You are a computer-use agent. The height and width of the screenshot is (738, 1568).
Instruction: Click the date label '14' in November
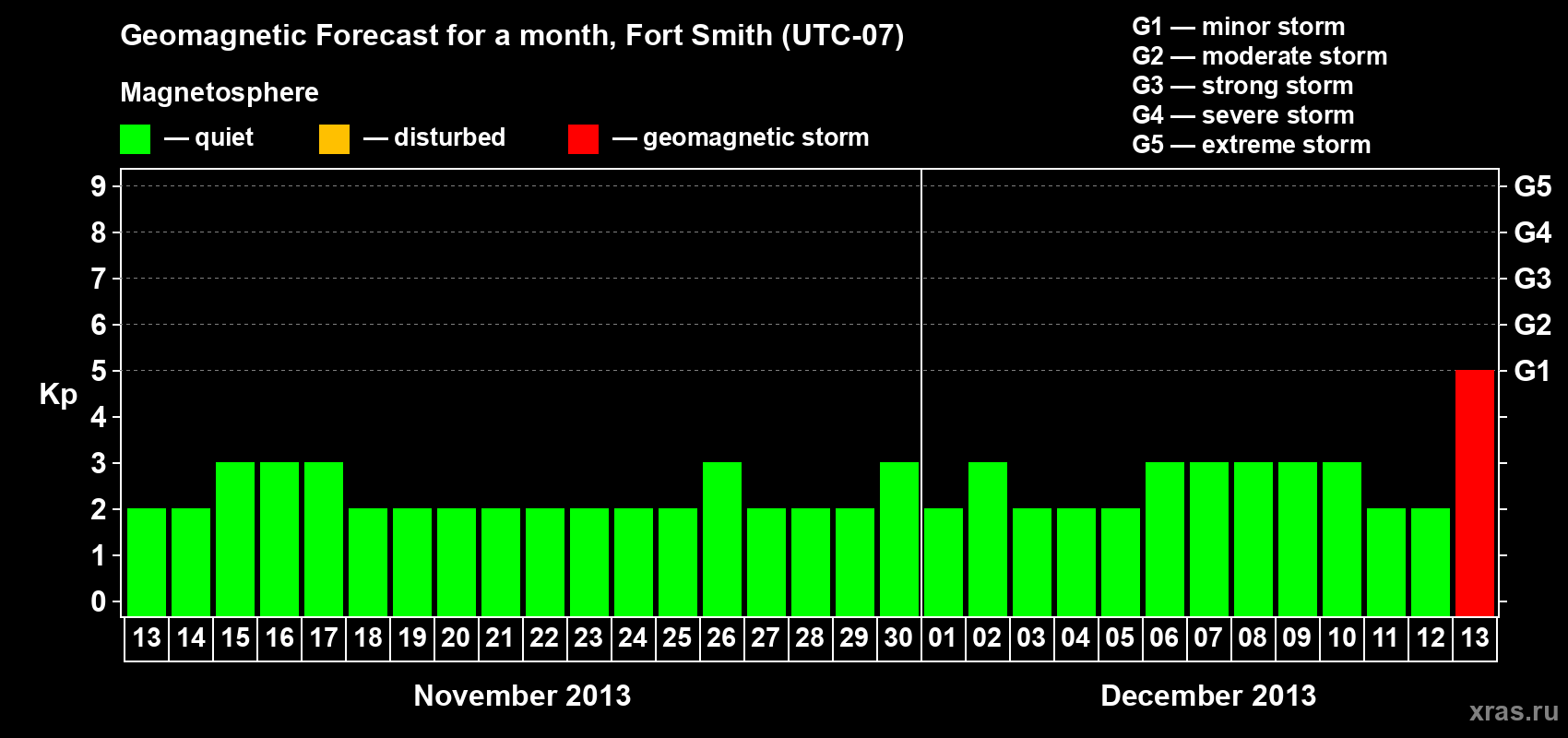click(x=191, y=638)
